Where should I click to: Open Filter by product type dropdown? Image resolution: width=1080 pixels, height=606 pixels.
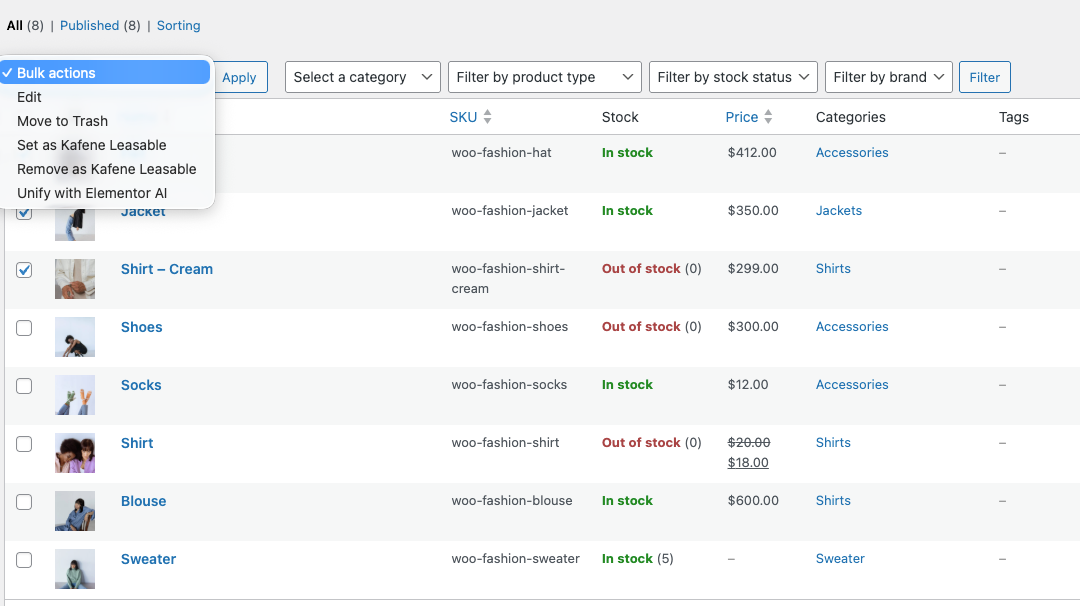(545, 77)
